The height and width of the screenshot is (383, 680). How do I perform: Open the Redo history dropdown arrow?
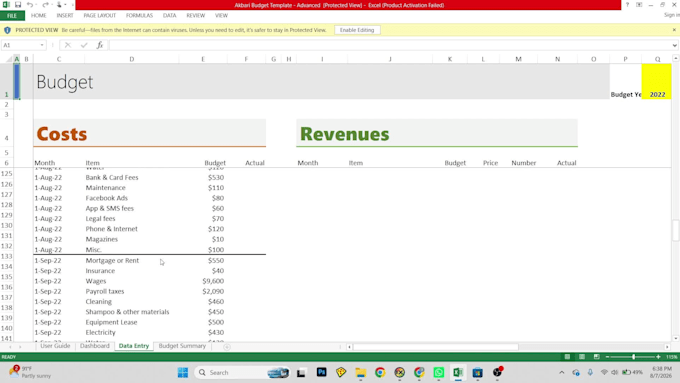point(51,5)
